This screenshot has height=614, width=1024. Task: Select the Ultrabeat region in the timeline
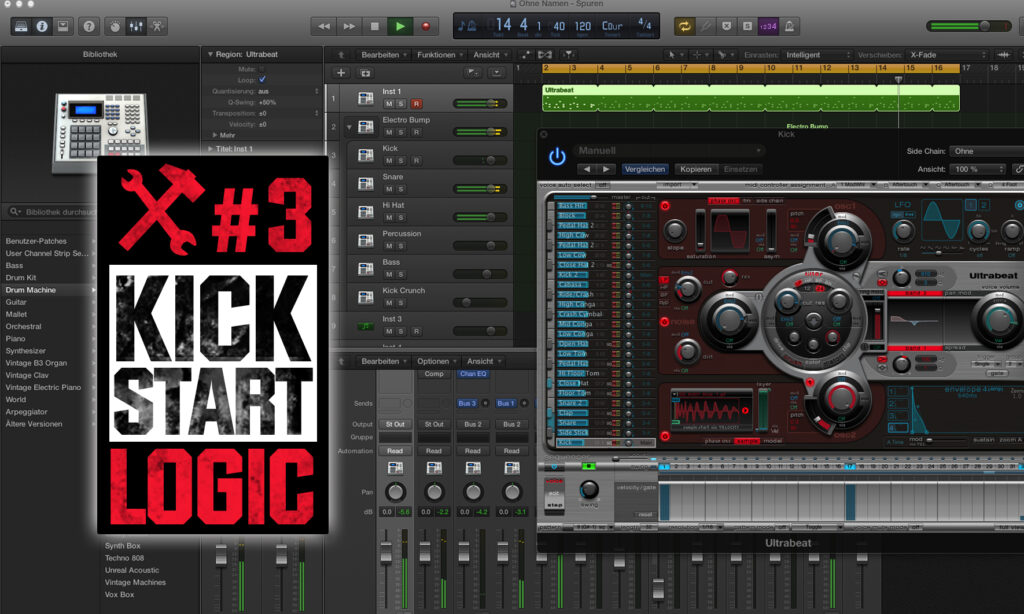click(750, 98)
